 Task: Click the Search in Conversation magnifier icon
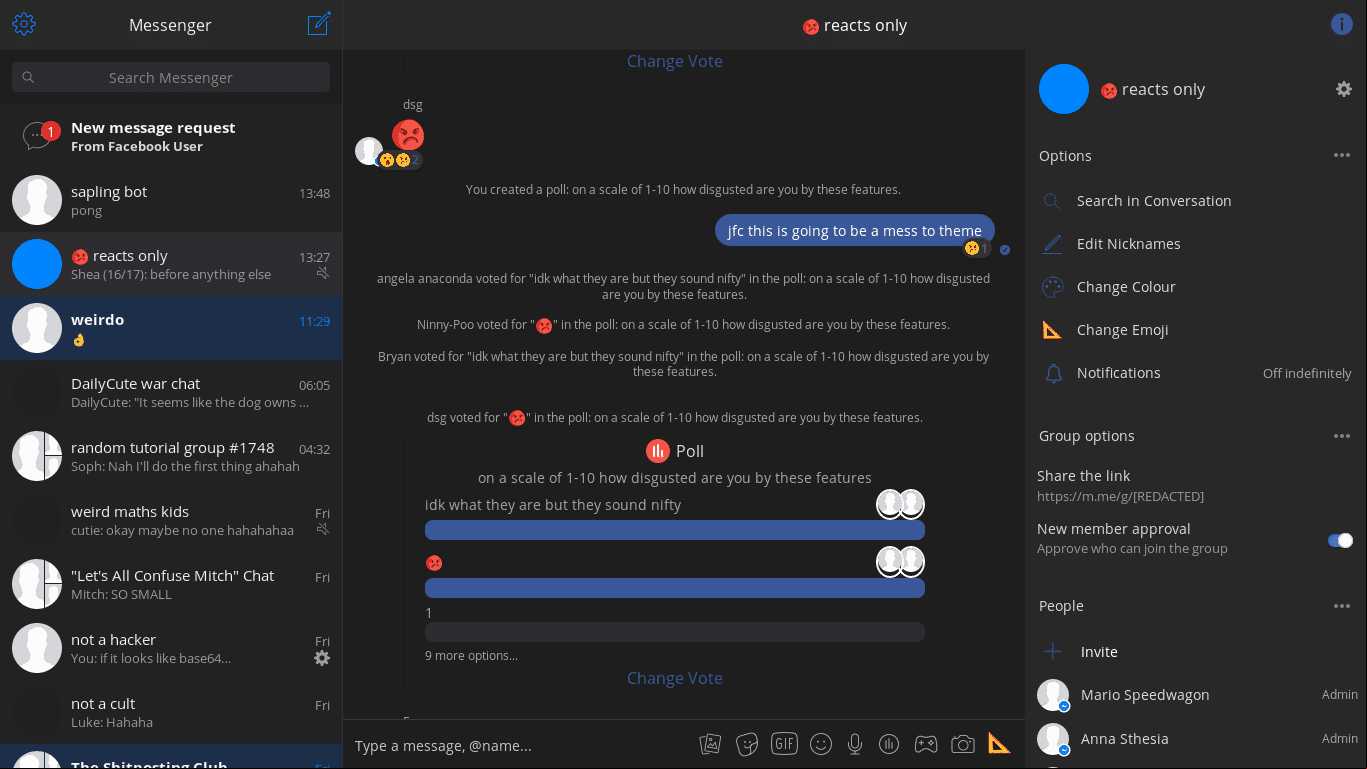[1052, 201]
